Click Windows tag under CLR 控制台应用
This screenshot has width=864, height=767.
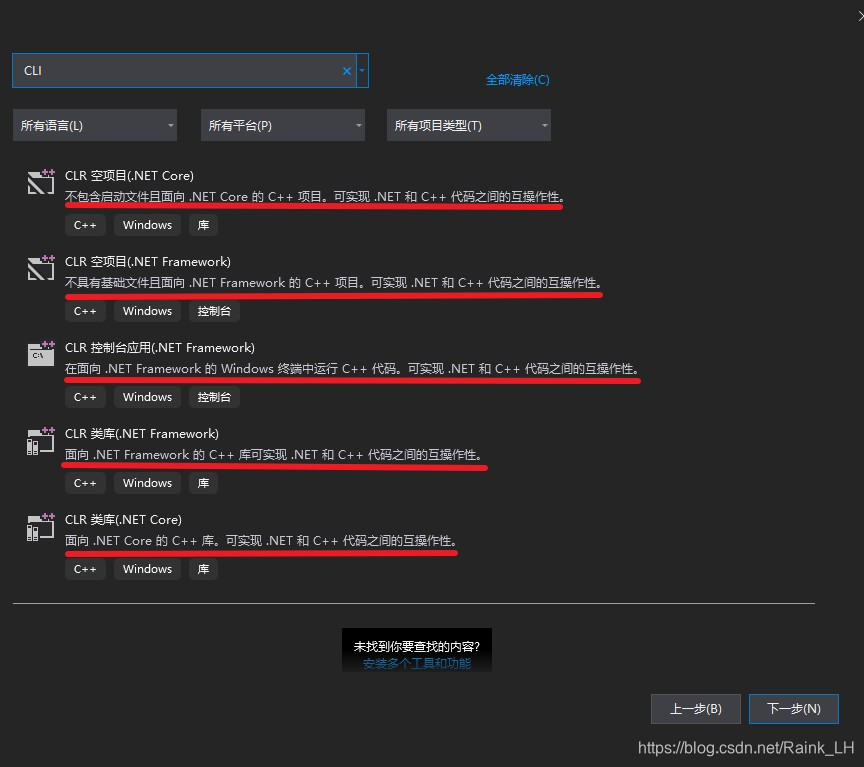point(147,397)
